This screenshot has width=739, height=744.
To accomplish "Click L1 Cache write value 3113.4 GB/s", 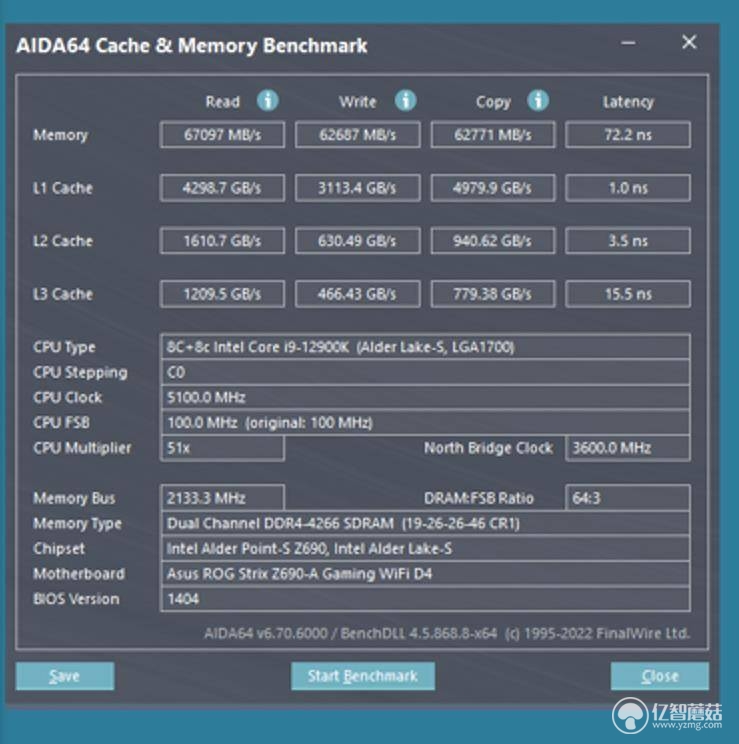I will tap(357, 188).
